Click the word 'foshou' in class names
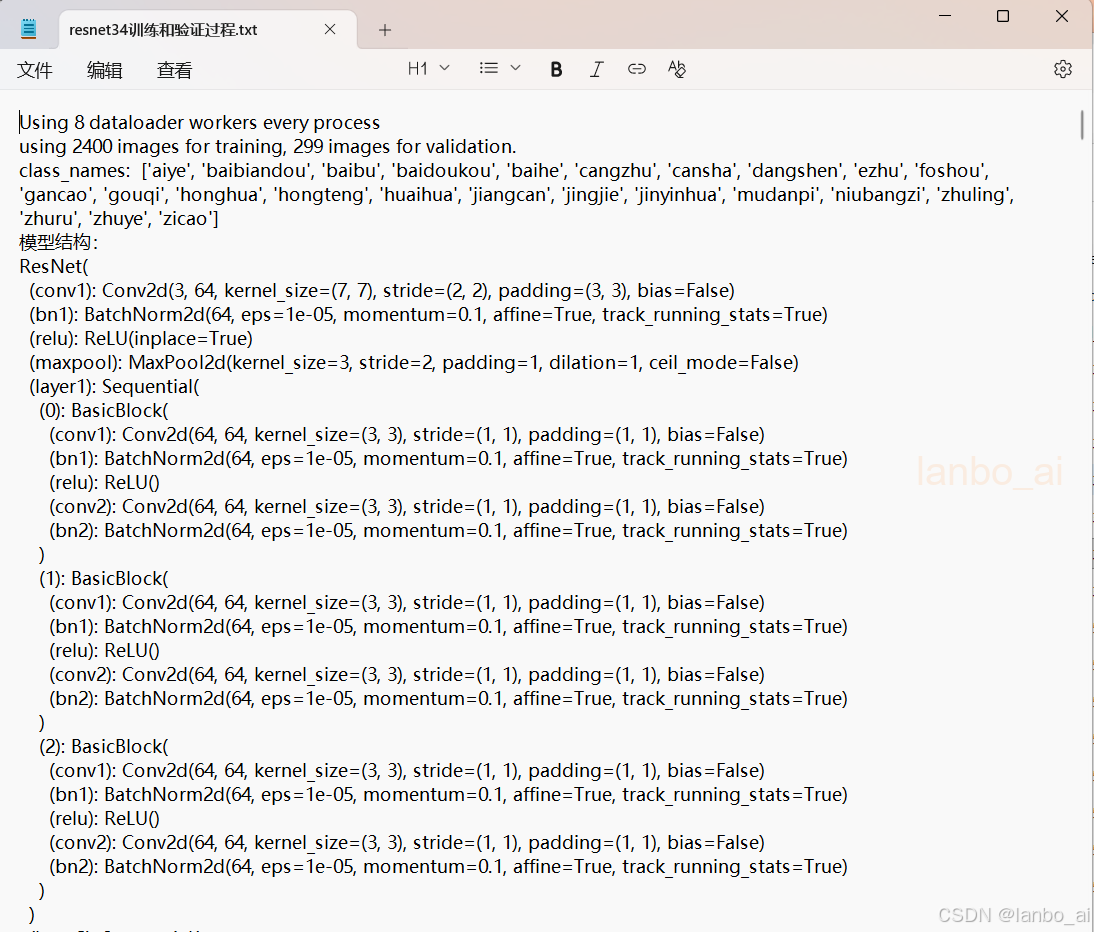 [950, 171]
